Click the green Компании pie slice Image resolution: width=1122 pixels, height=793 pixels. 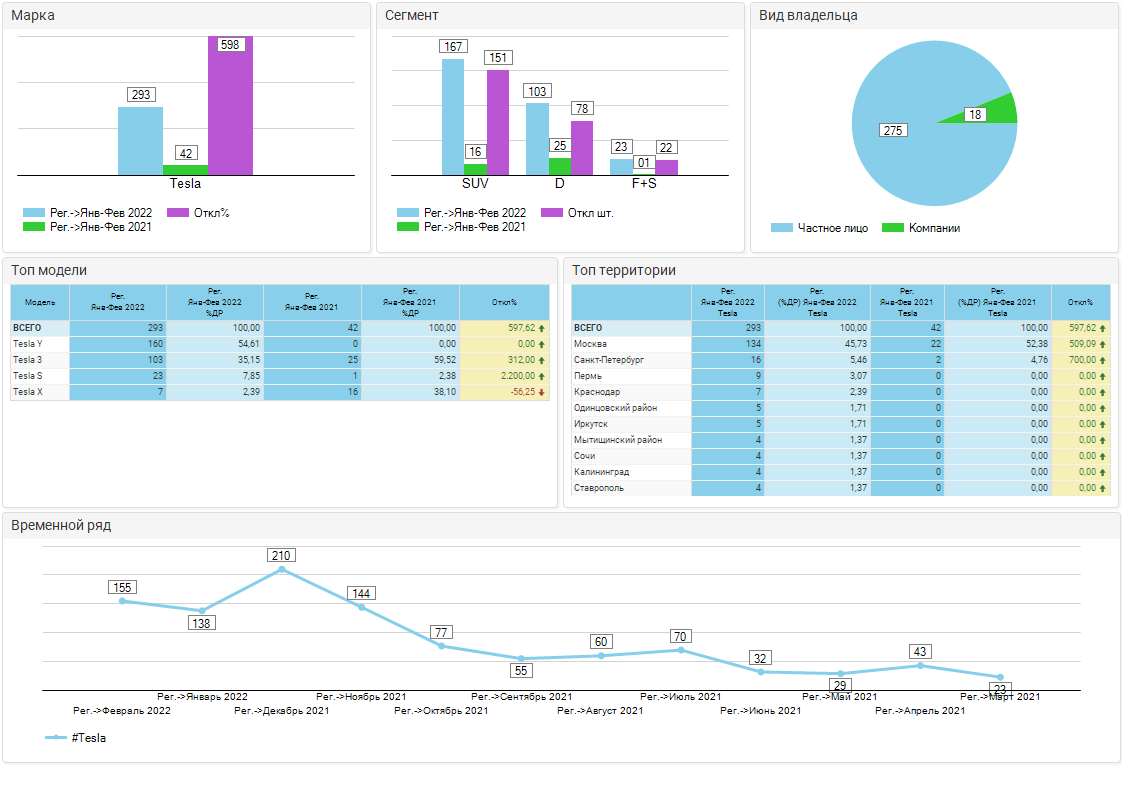point(1000,109)
